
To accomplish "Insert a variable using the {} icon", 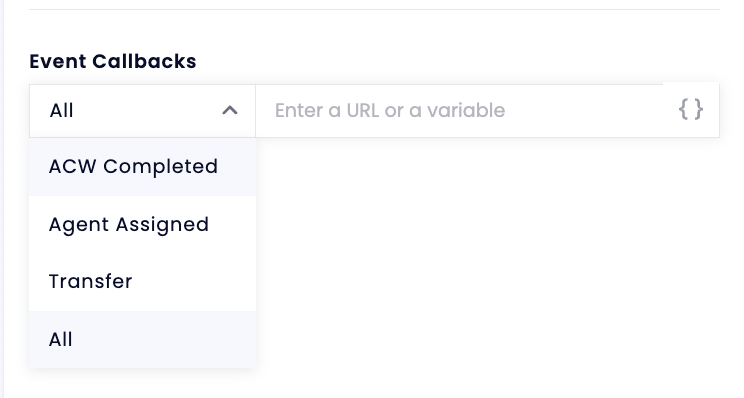I will pos(690,110).
